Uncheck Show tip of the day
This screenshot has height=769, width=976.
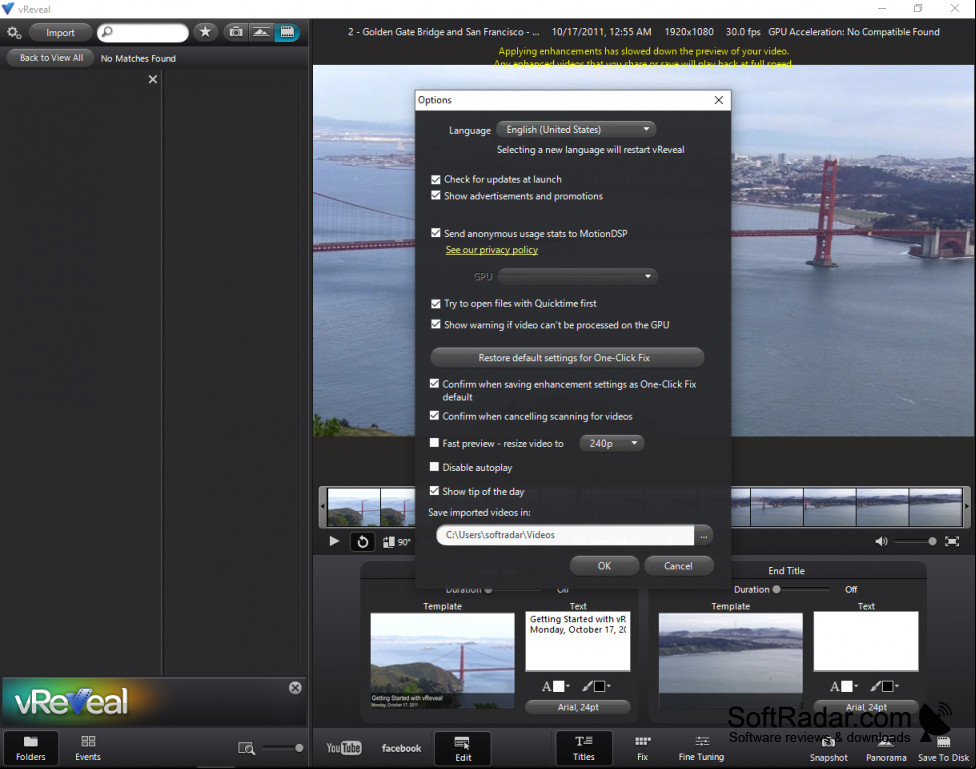tap(434, 491)
